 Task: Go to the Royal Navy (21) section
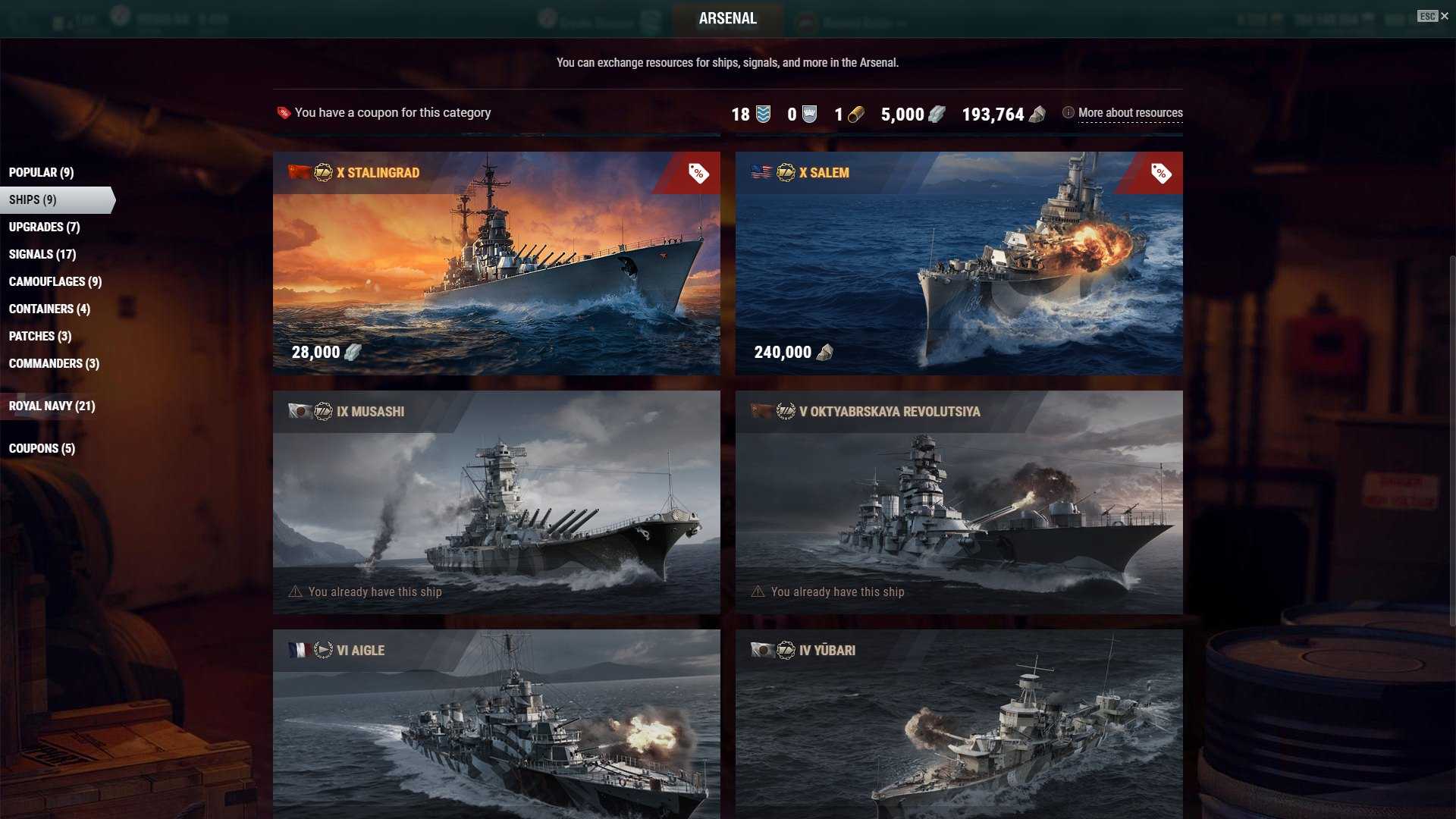pos(52,406)
